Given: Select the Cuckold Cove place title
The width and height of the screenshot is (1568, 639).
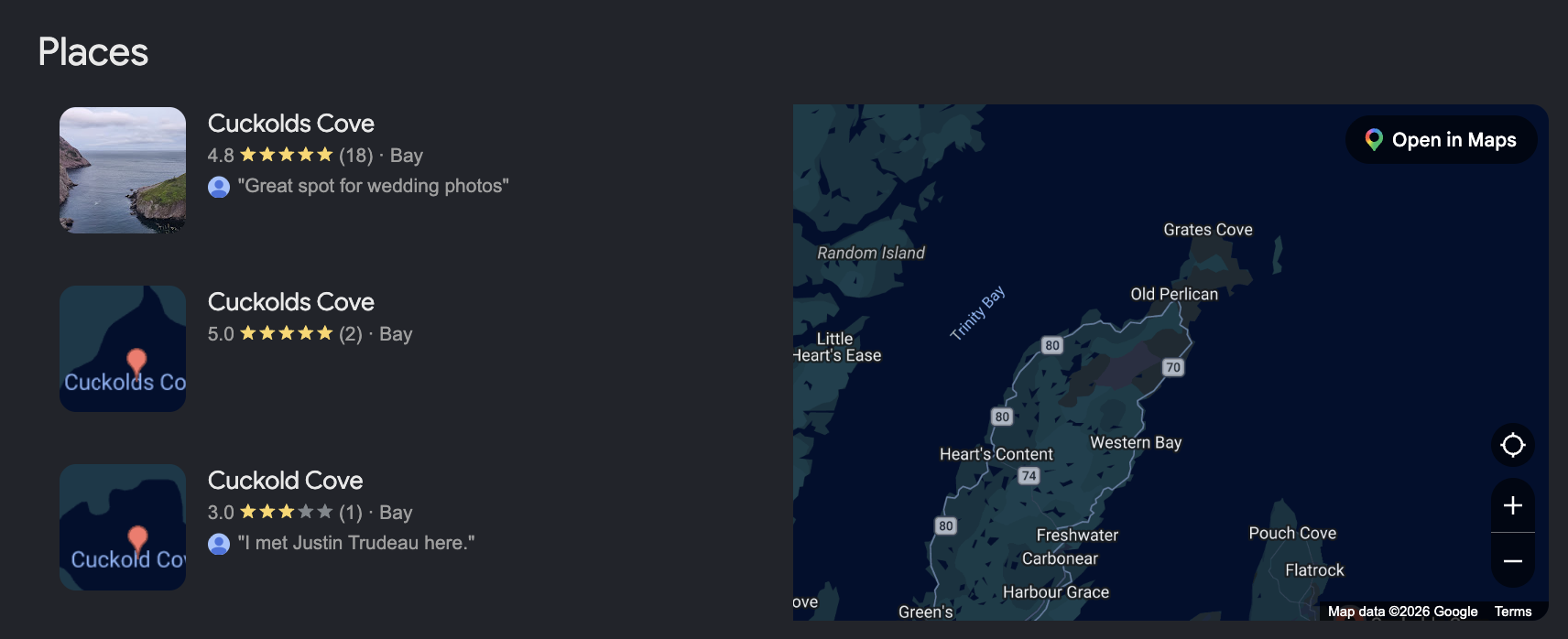Looking at the screenshot, I should [285, 481].
